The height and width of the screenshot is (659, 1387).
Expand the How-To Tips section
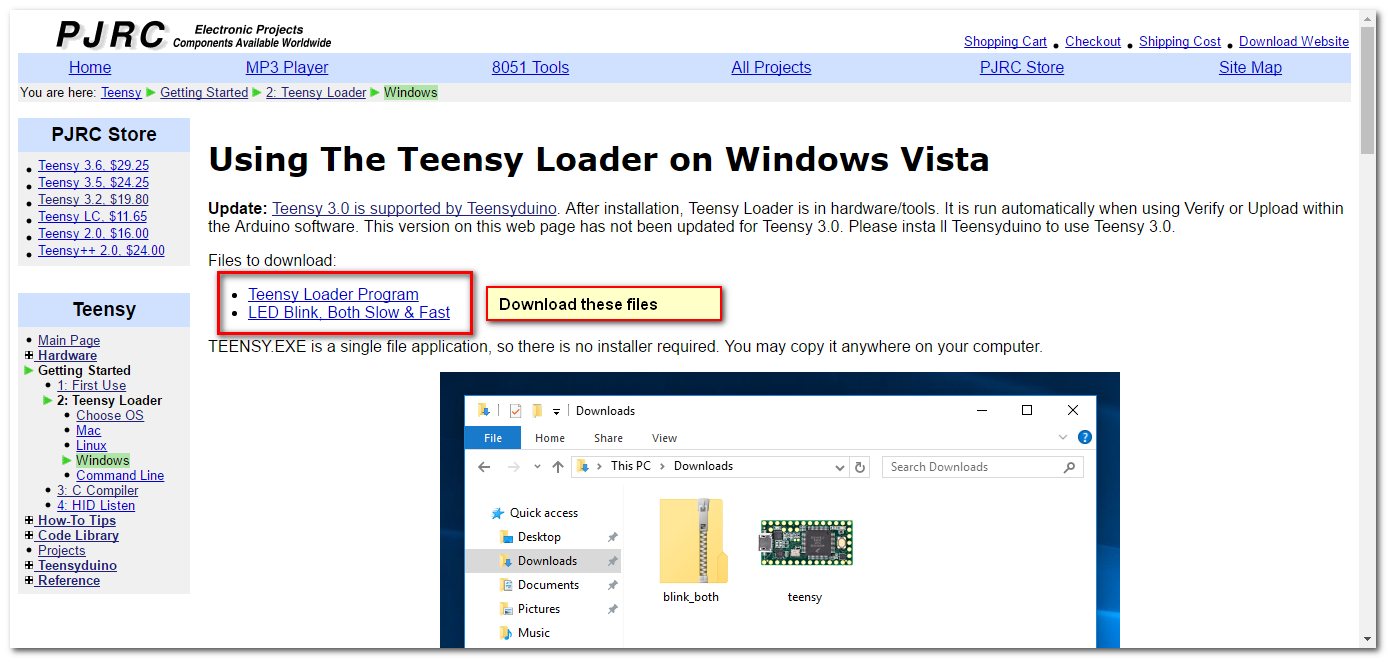[29, 520]
